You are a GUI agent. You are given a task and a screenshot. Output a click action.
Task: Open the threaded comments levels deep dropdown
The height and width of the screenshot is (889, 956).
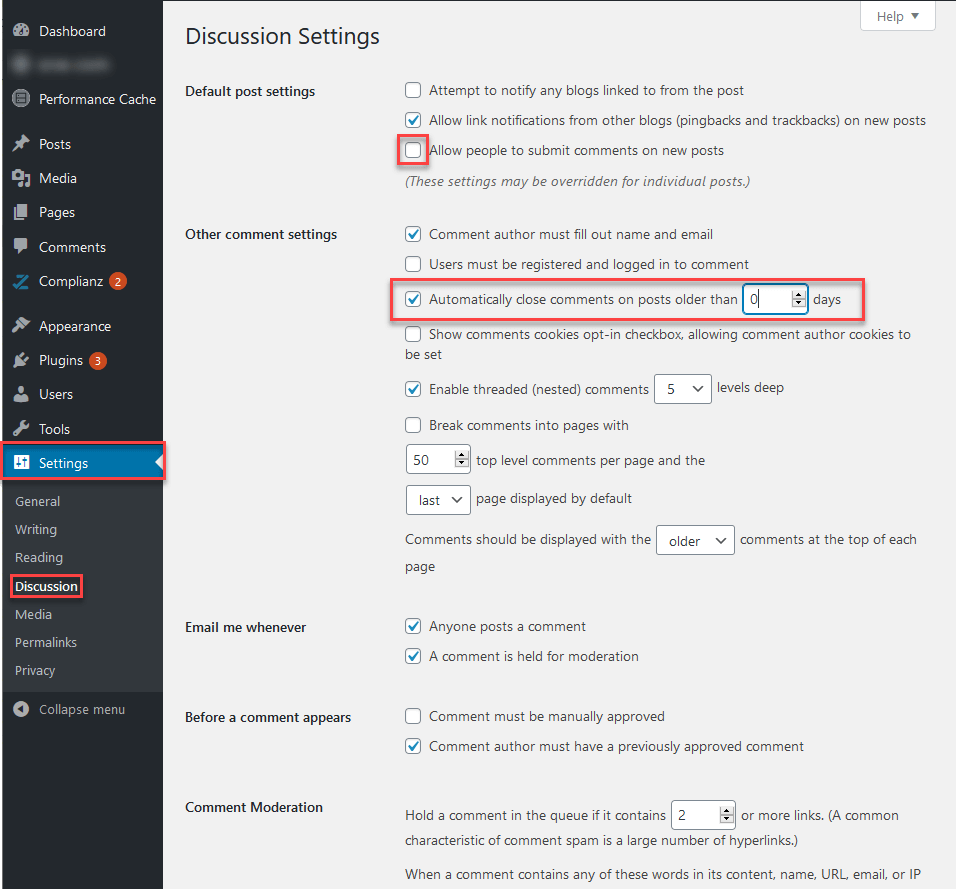click(x=683, y=389)
